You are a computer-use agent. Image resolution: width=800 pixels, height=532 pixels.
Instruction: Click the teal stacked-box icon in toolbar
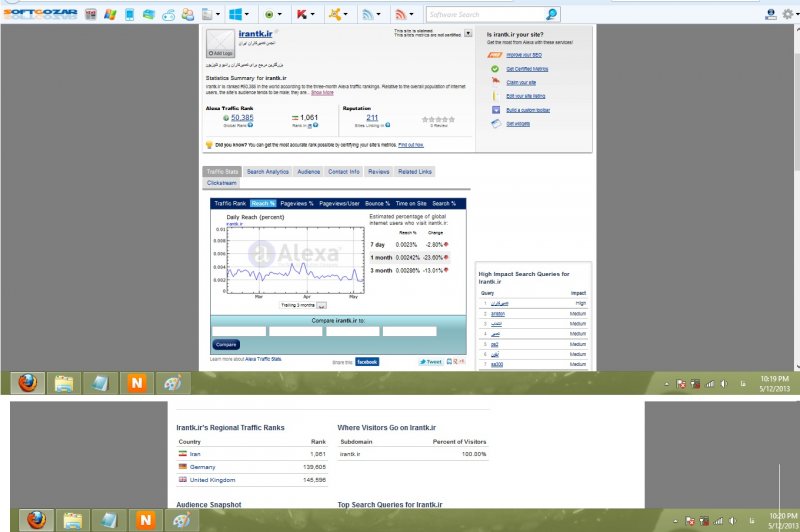(x=149, y=14)
